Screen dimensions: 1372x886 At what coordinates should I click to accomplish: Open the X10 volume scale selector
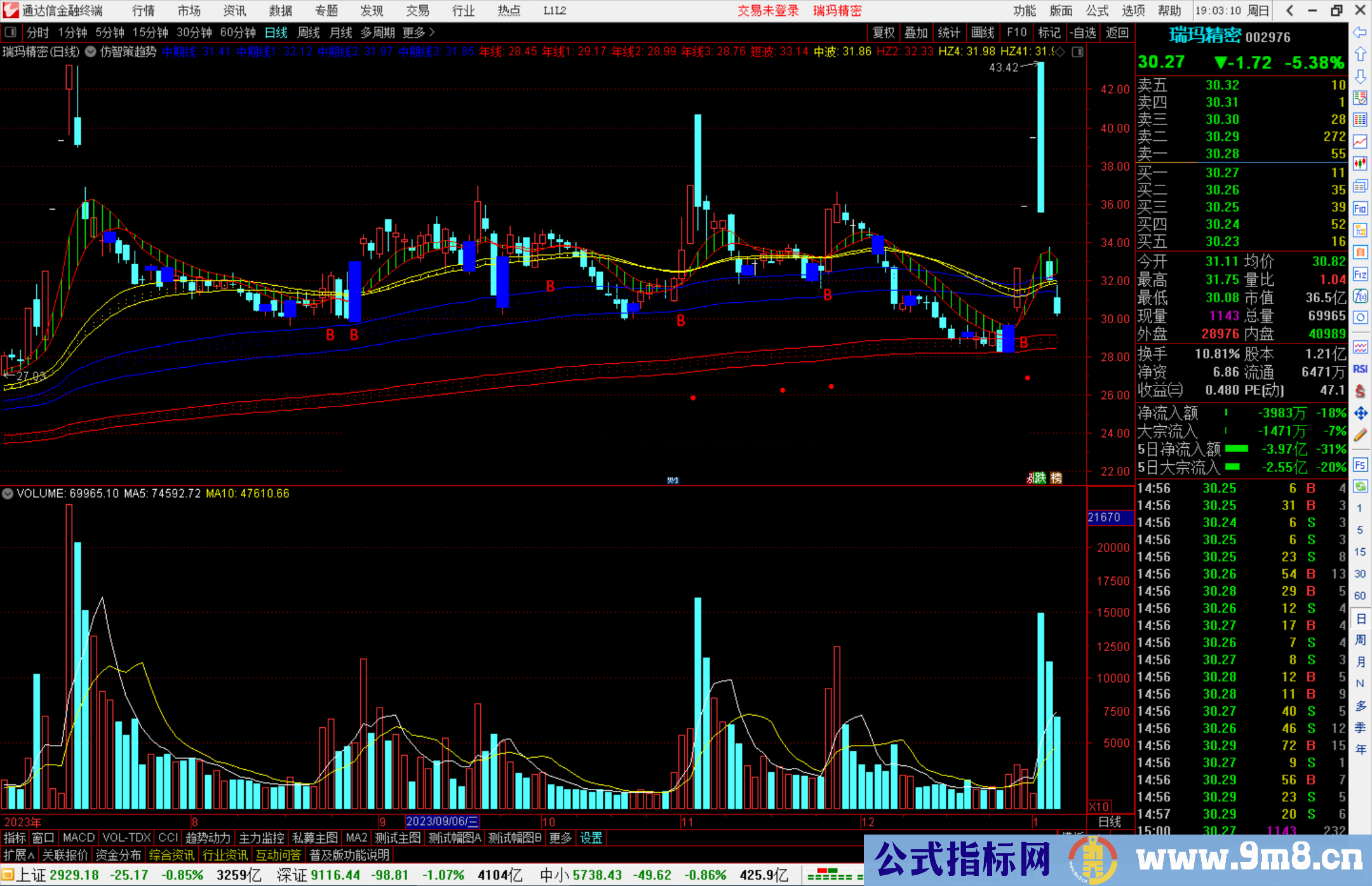click(1100, 806)
